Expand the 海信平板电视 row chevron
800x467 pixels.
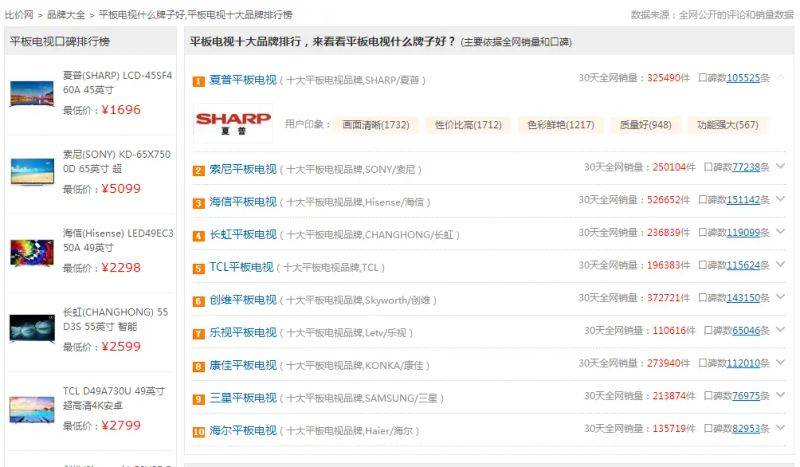781,199
